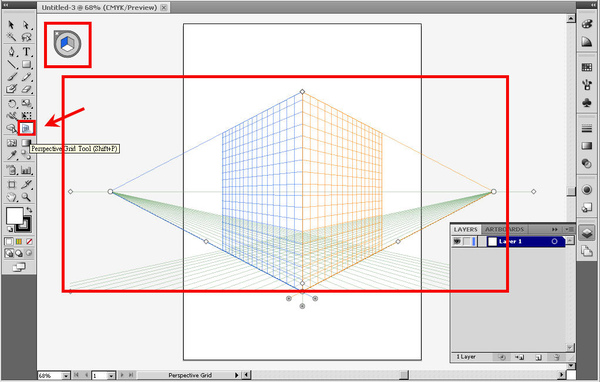Select the Gradient tool

(26, 143)
